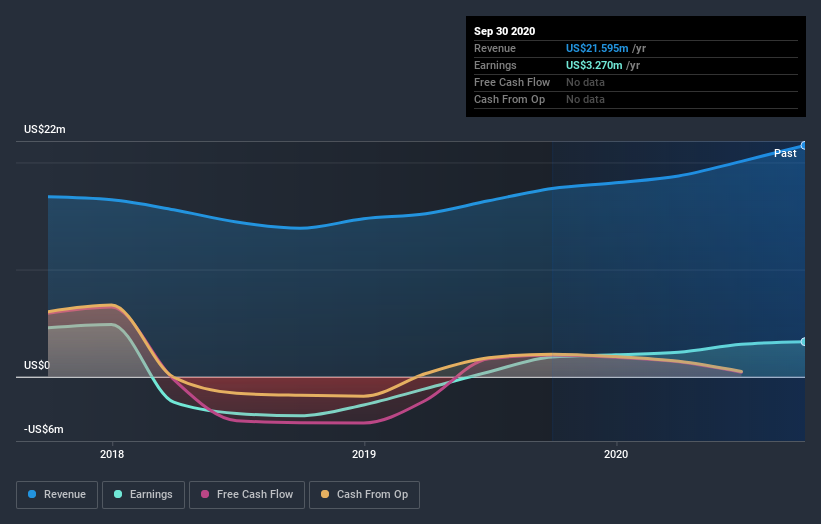This screenshot has width=821, height=524.
Task: Toggle the Cash From Op series
Action: pyautogui.click(x=364, y=495)
